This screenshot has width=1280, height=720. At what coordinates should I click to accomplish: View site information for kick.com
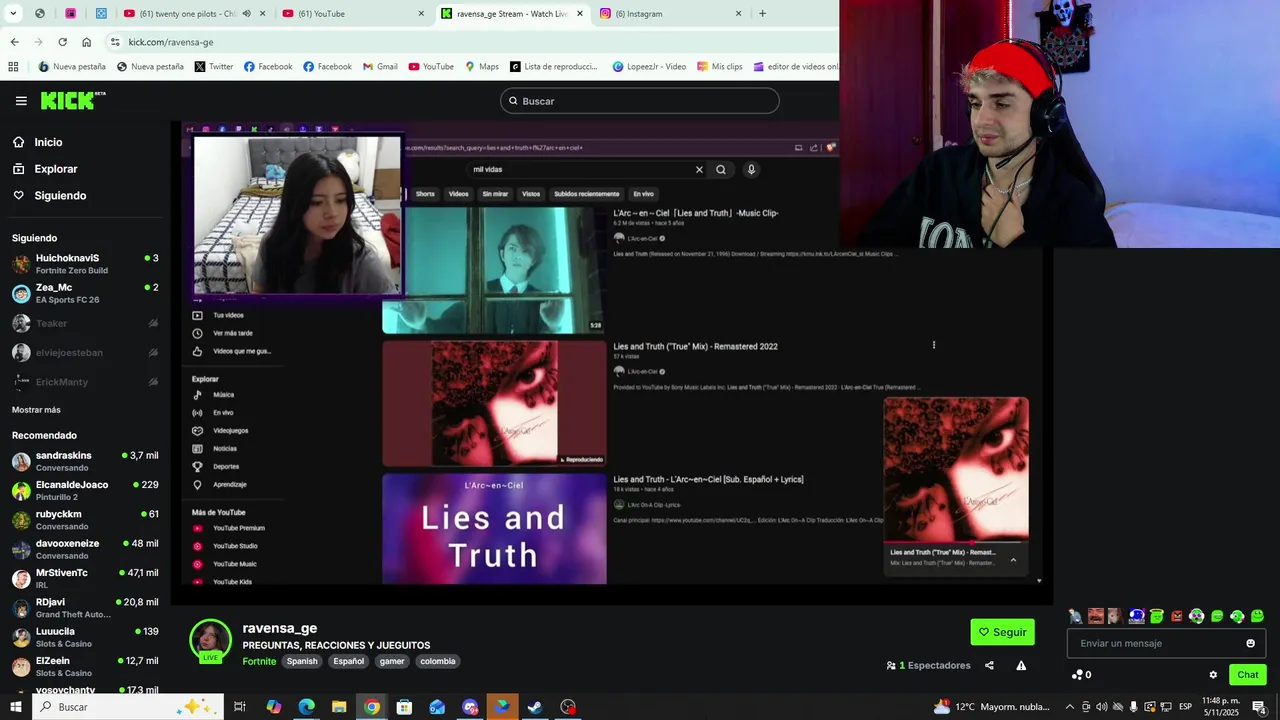point(115,42)
